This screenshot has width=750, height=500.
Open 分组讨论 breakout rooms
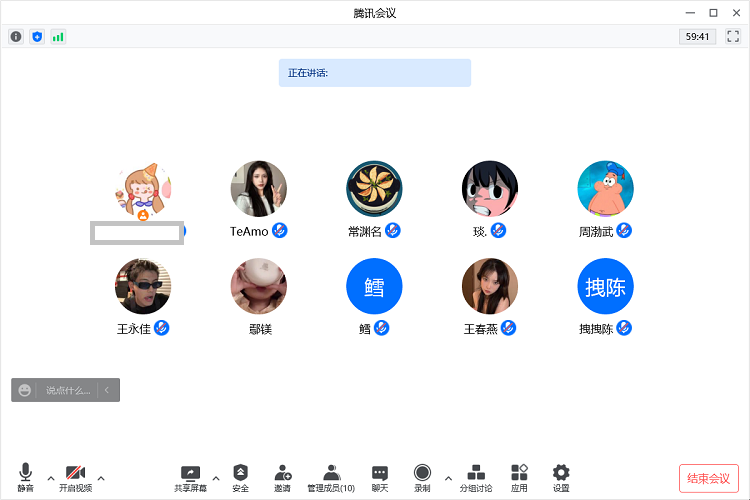[x=476, y=478]
